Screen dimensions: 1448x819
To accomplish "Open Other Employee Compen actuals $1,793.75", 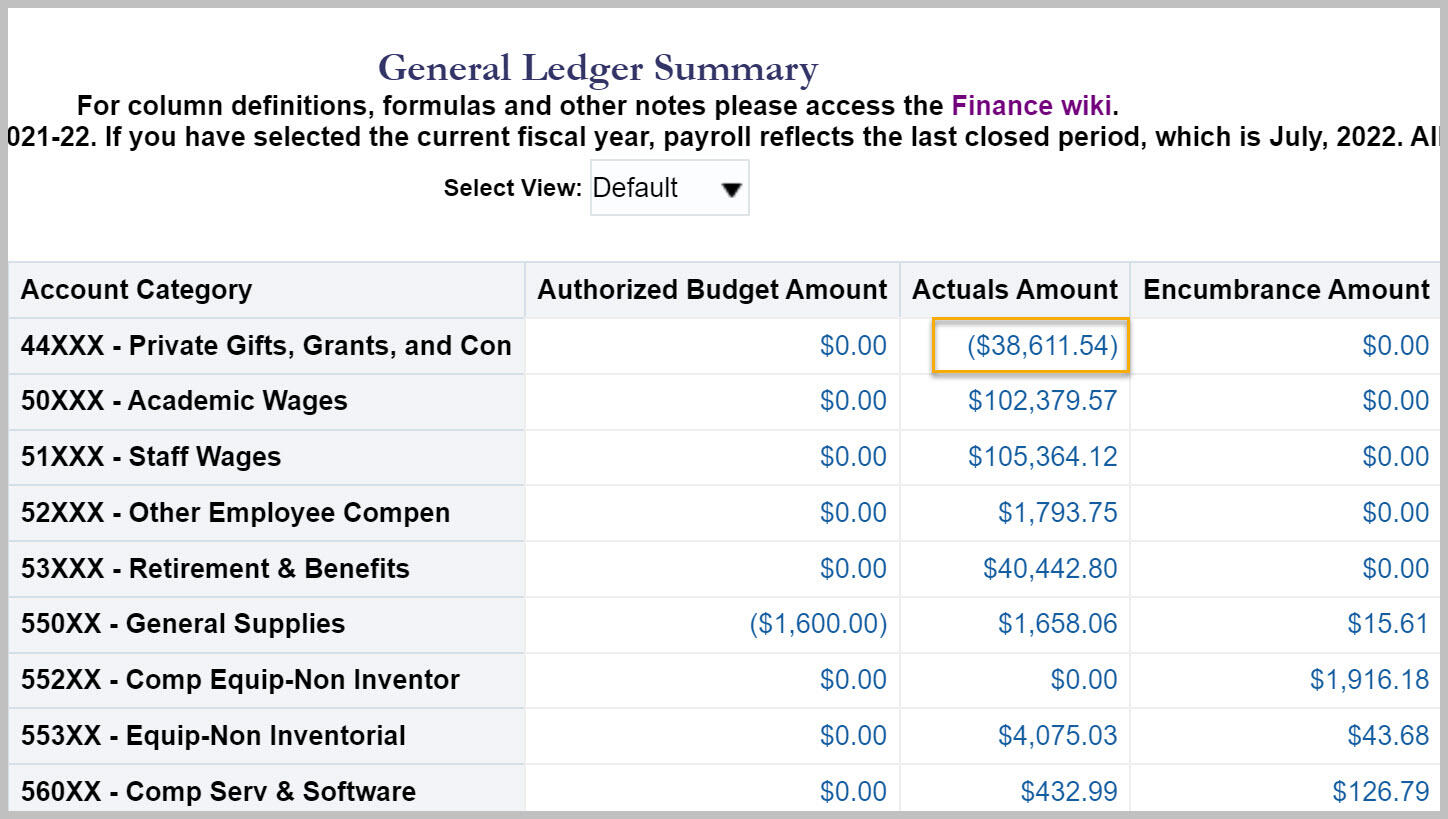I will tap(1057, 513).
